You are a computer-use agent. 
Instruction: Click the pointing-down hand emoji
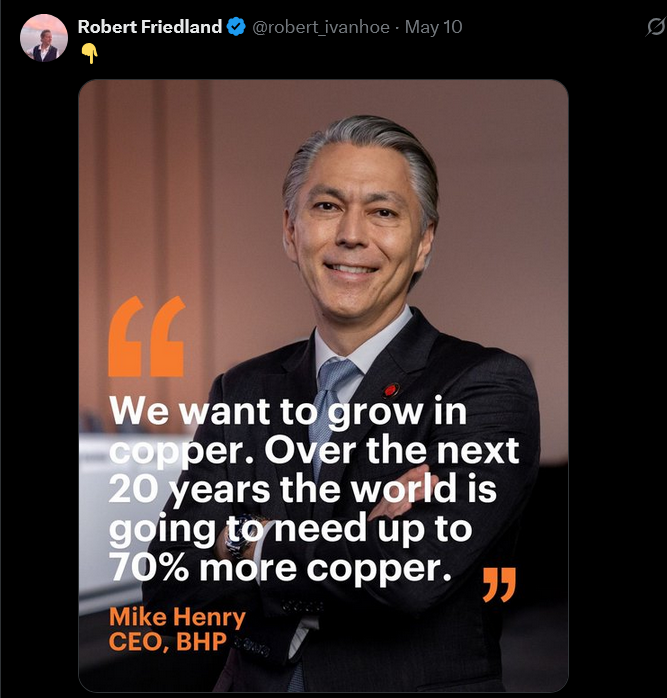pos(89,54)
